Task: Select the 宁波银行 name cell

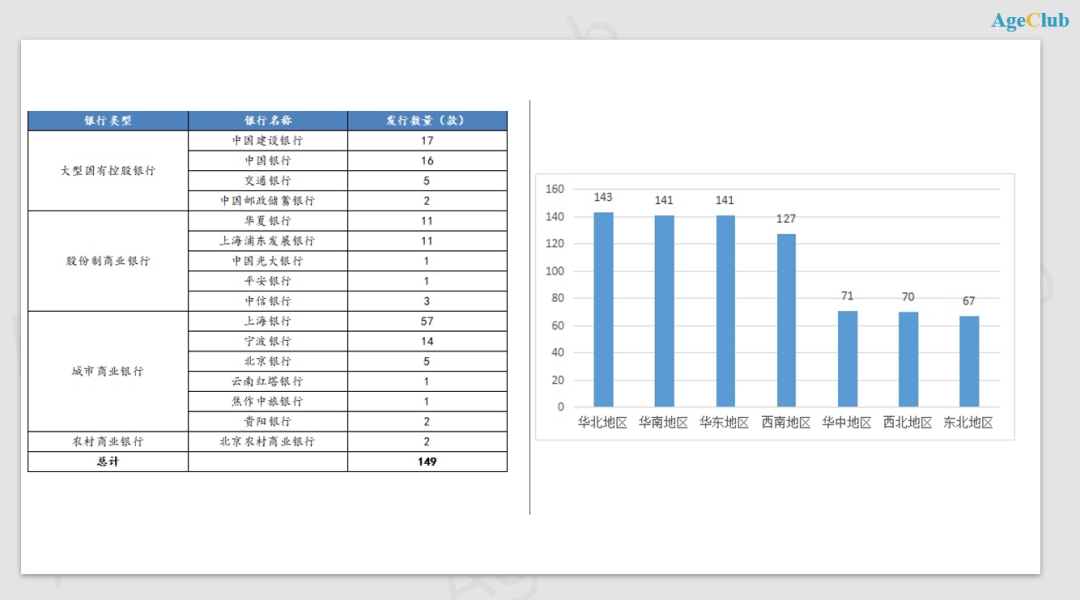Action: [268, 341]
